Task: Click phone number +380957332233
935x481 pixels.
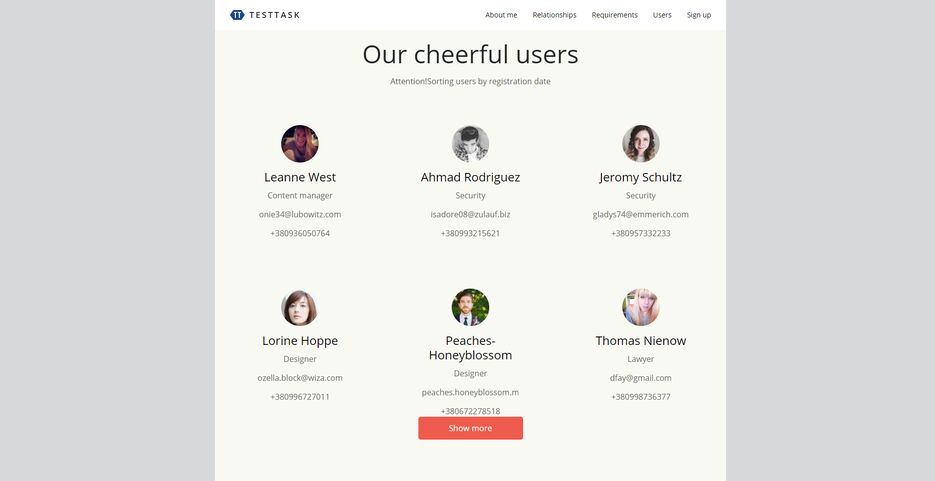Action: (x=641, y=233)
